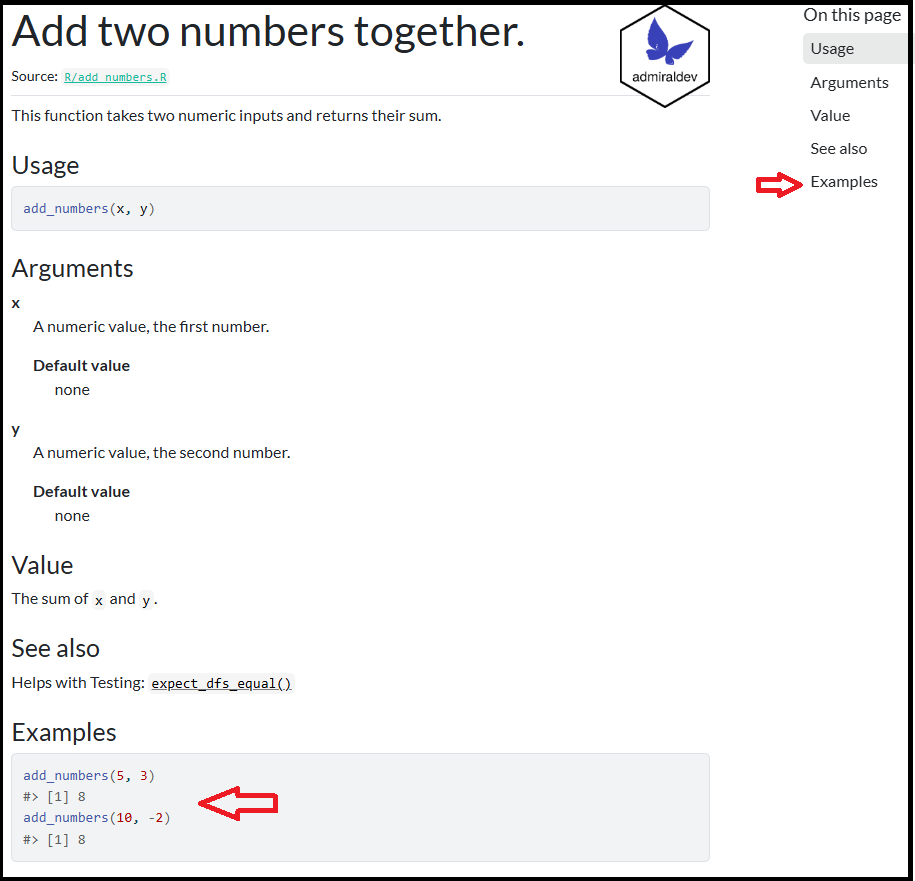915x881 pixels.
Task: Click the add_numbers(10, -2) example line
Action: pos(97,818)
